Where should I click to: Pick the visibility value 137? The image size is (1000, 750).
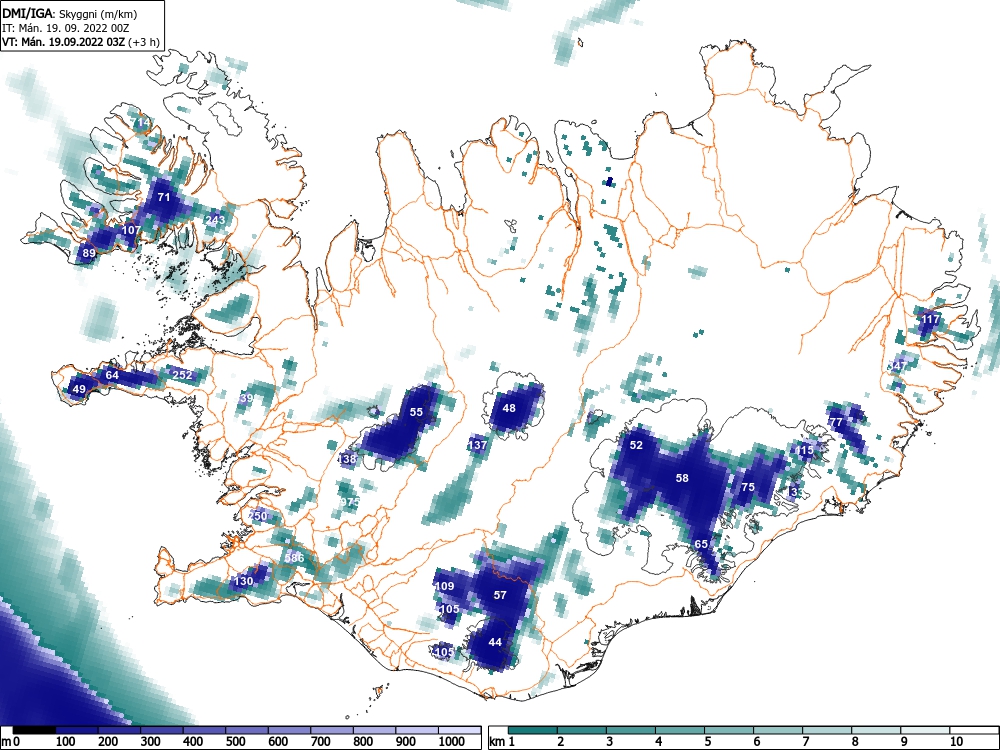click(478, 445)
